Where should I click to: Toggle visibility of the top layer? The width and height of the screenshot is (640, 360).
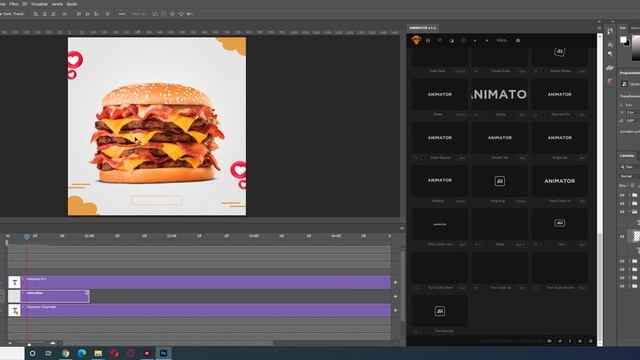click(622, 195)
